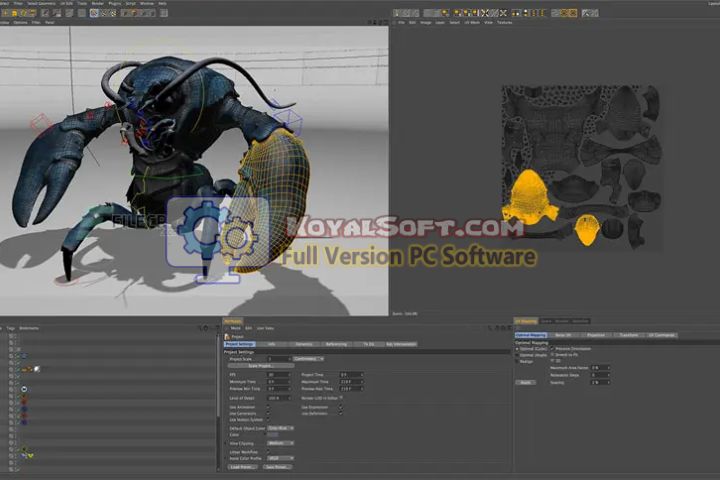This screenshot has height=480, width=720.
Task: Switch to Info tab in Project attributes
Action: (x=271, y=344)
